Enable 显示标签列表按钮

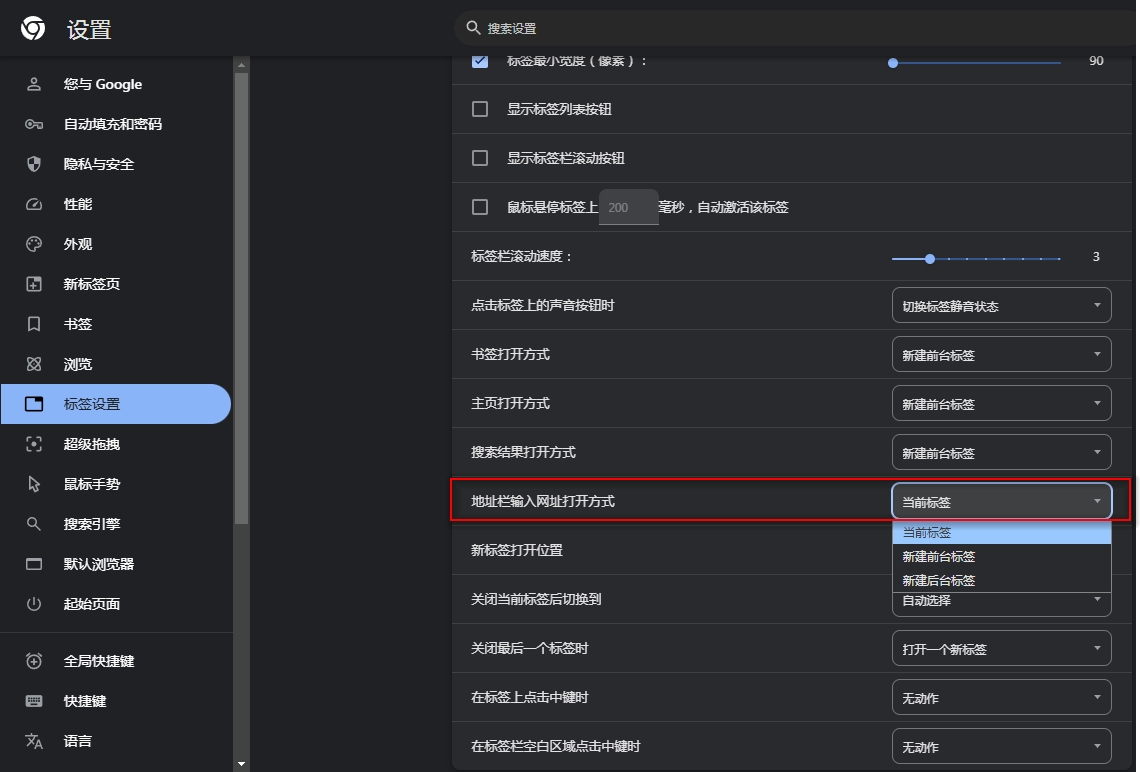(x=479, y=108)
